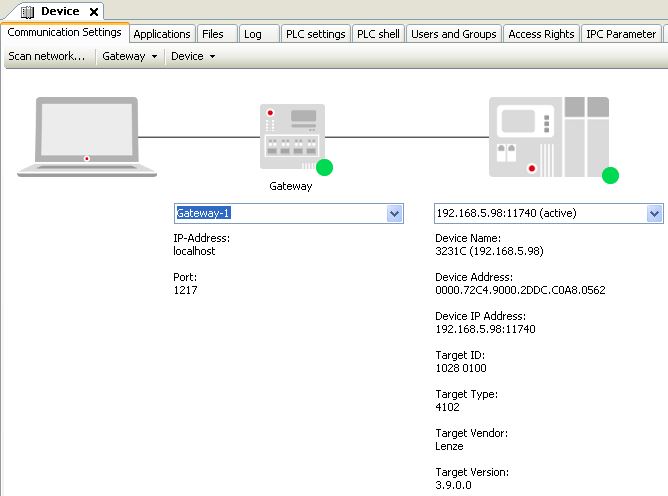
Task: Expand the Gateway-1 dropdown list
Action: (394, 213)
